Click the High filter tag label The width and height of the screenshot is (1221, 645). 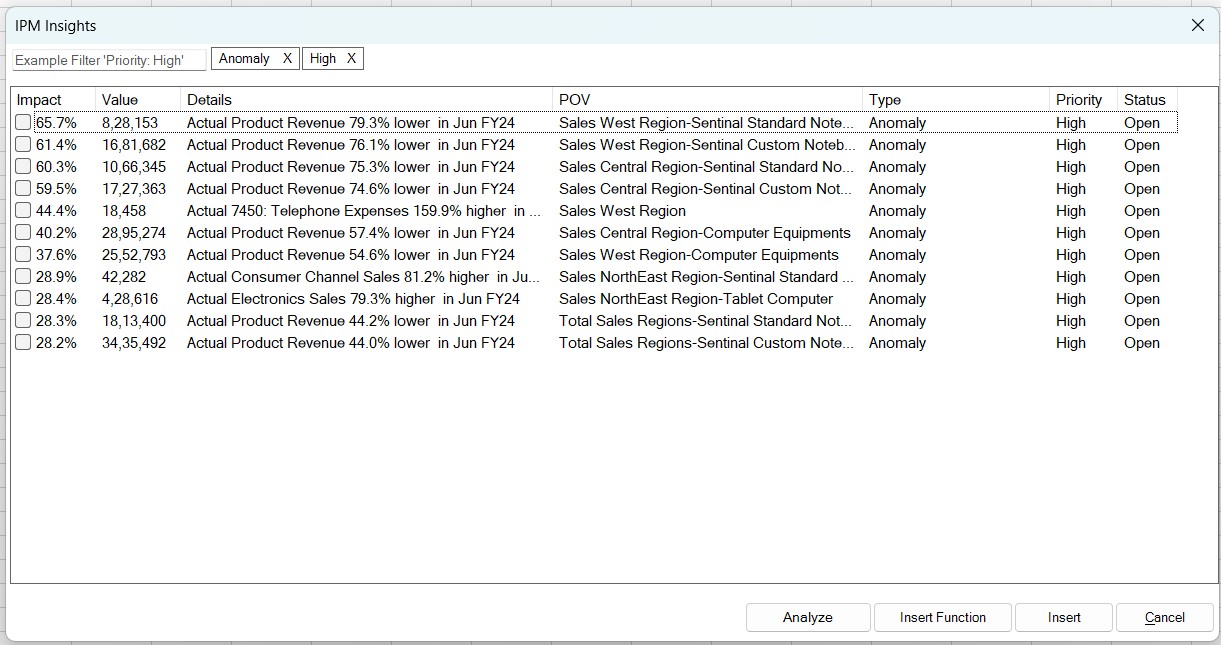tap(323, 59)
